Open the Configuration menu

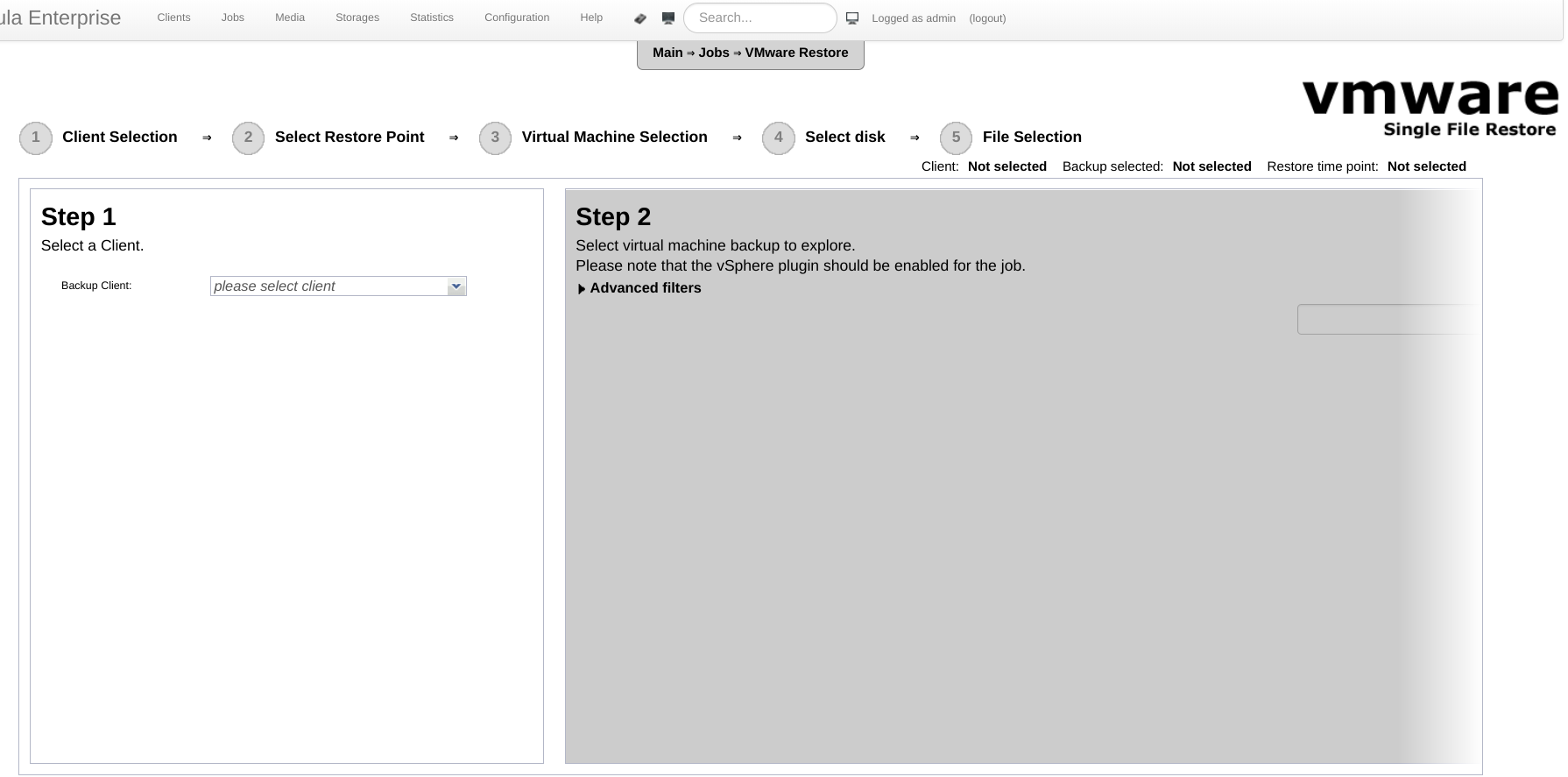point(517,18)
